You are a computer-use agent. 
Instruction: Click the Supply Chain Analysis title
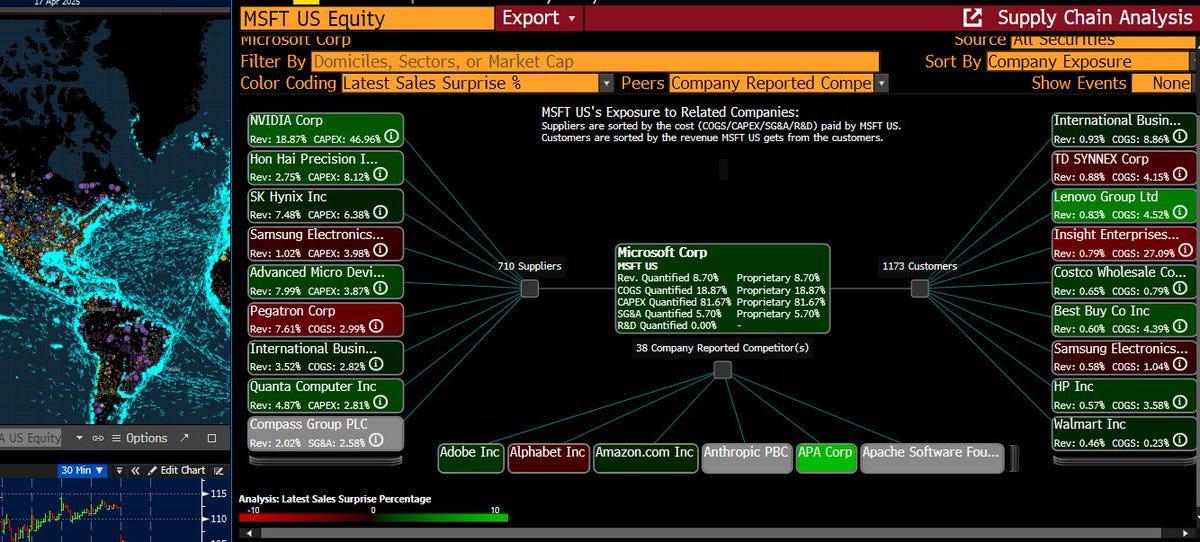(x=1094, y=18)
